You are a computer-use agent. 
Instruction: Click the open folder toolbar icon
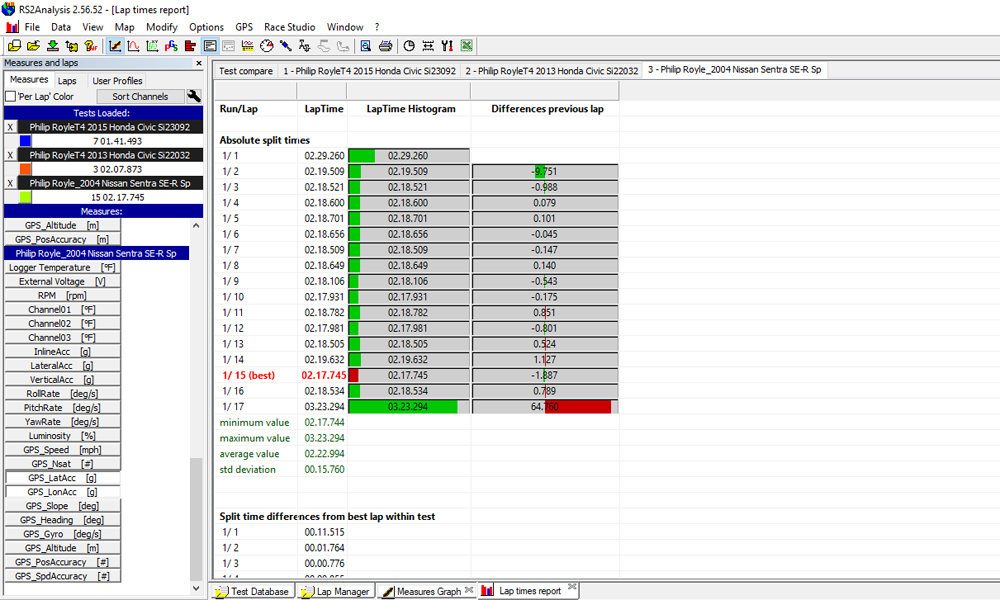tap(33, 46)
